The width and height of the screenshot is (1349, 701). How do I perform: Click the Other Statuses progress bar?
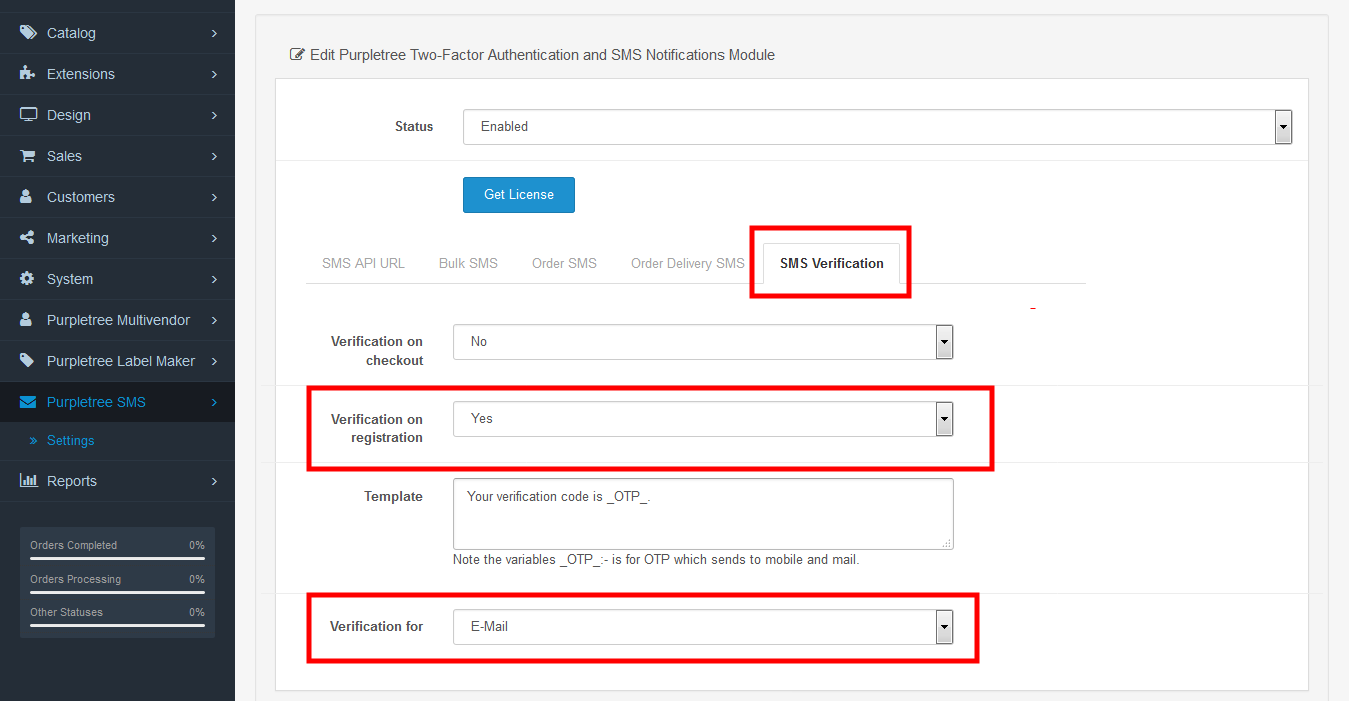(117, 626)
